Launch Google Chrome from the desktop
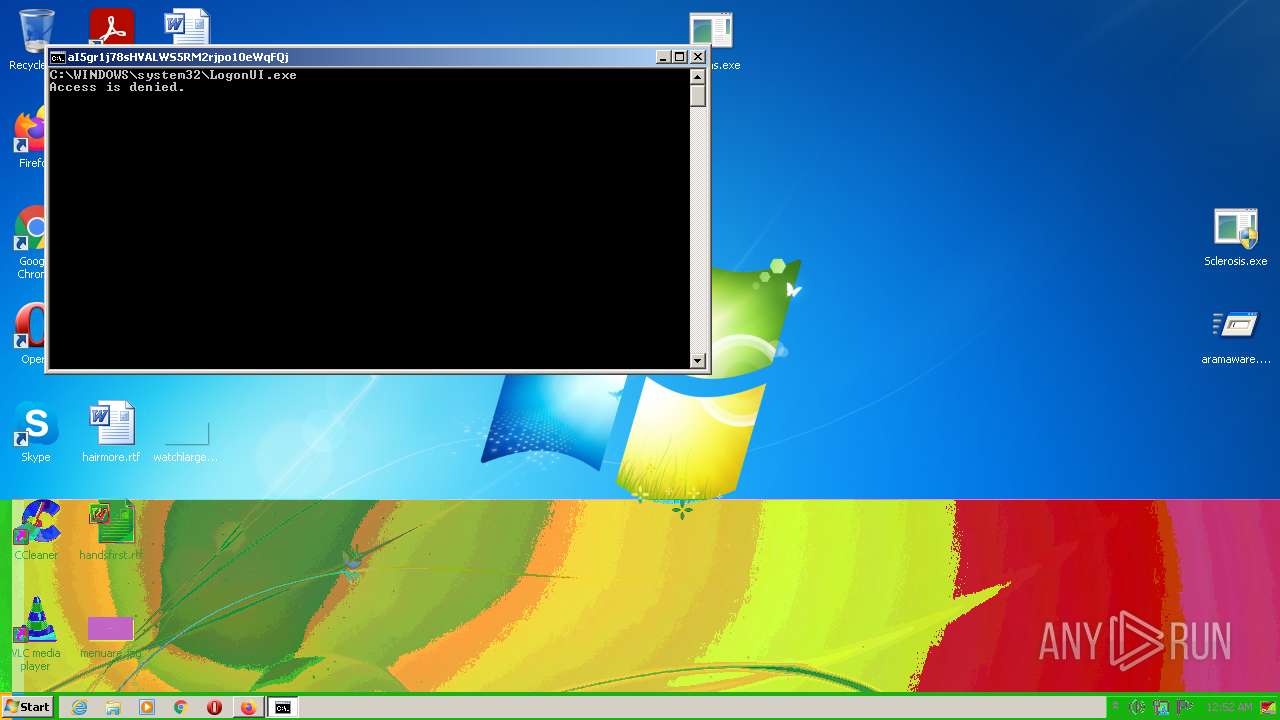This screenshot has width=1280, height=720. 30,240
